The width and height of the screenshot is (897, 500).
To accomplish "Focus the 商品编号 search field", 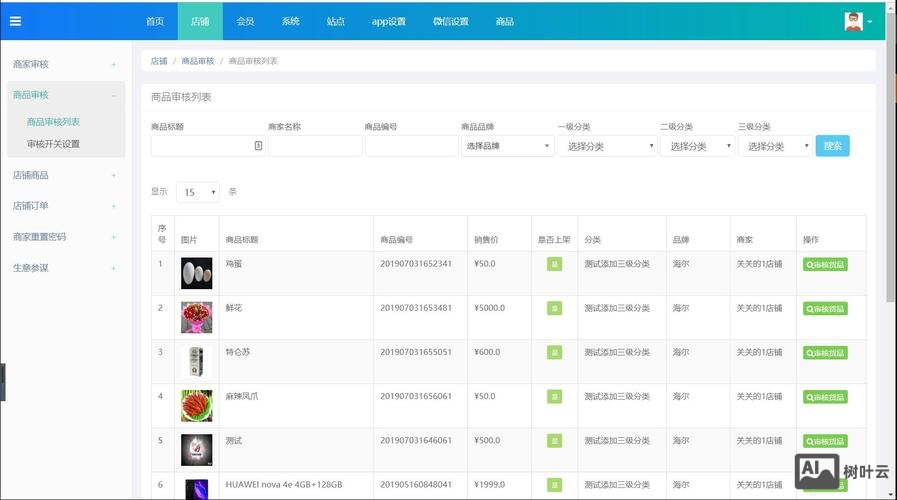I will point(411,146).
